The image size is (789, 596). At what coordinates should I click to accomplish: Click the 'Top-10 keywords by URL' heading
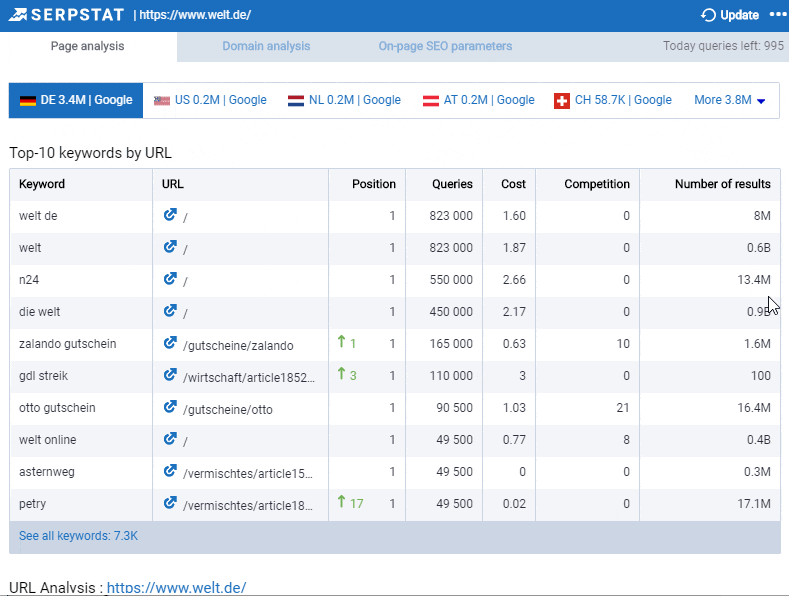click(91, 153)
